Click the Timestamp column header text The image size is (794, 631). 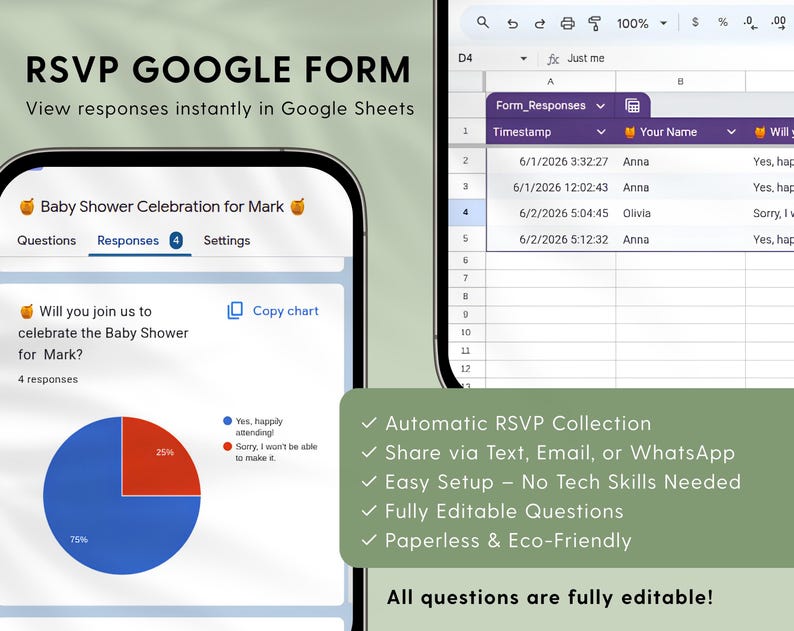[x=522, y=132]
